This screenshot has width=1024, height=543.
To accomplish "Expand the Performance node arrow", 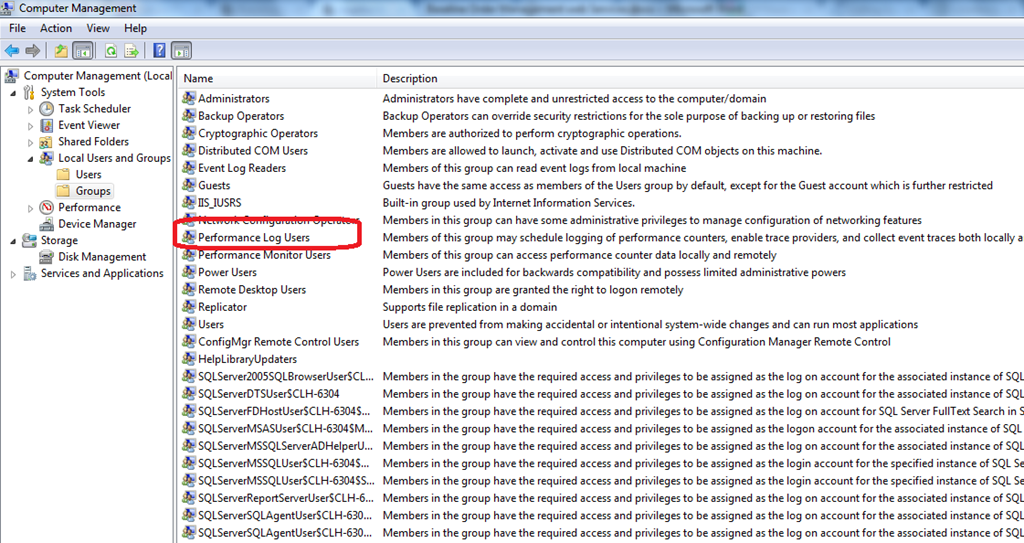I will point(30,208).
